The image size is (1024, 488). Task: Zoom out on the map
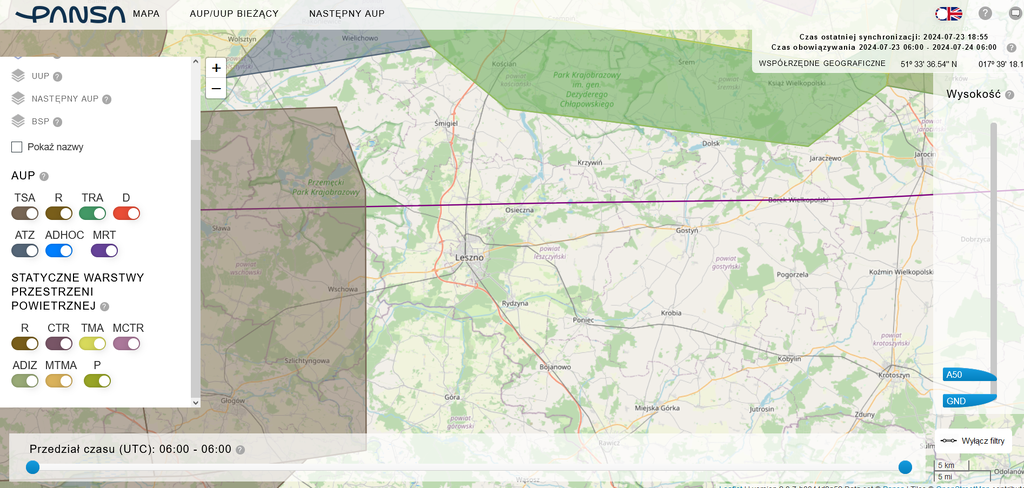click(216, 88)
